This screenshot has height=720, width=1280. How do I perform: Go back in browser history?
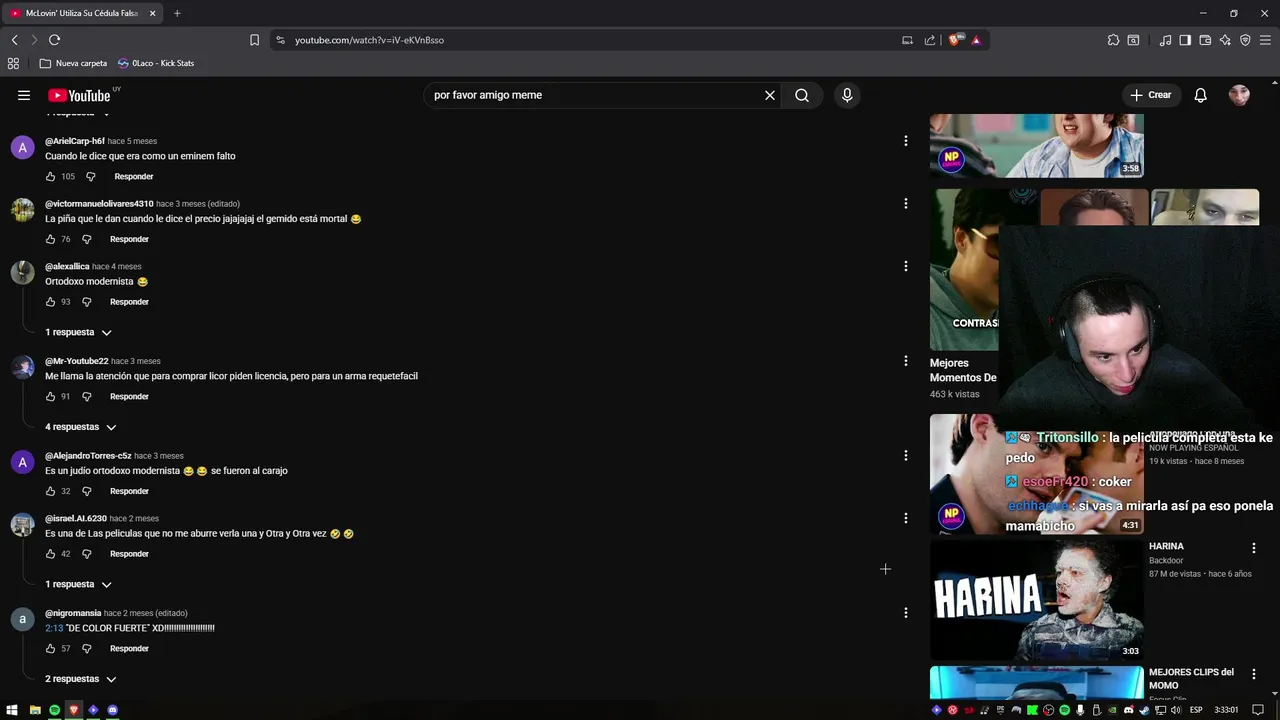click(x=14, y=40)
